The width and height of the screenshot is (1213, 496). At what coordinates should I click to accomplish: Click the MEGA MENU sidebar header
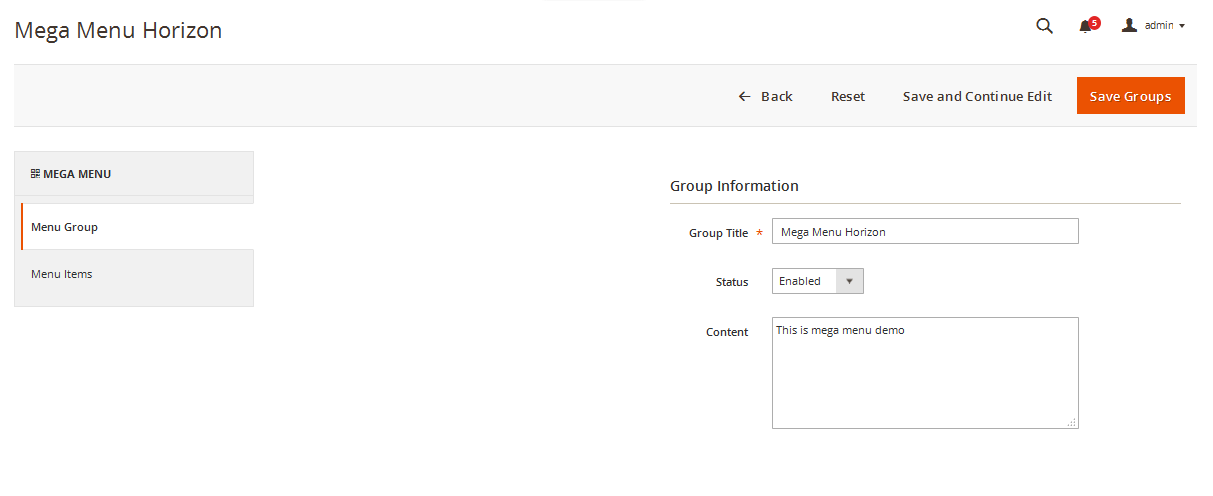click(134, 174)
